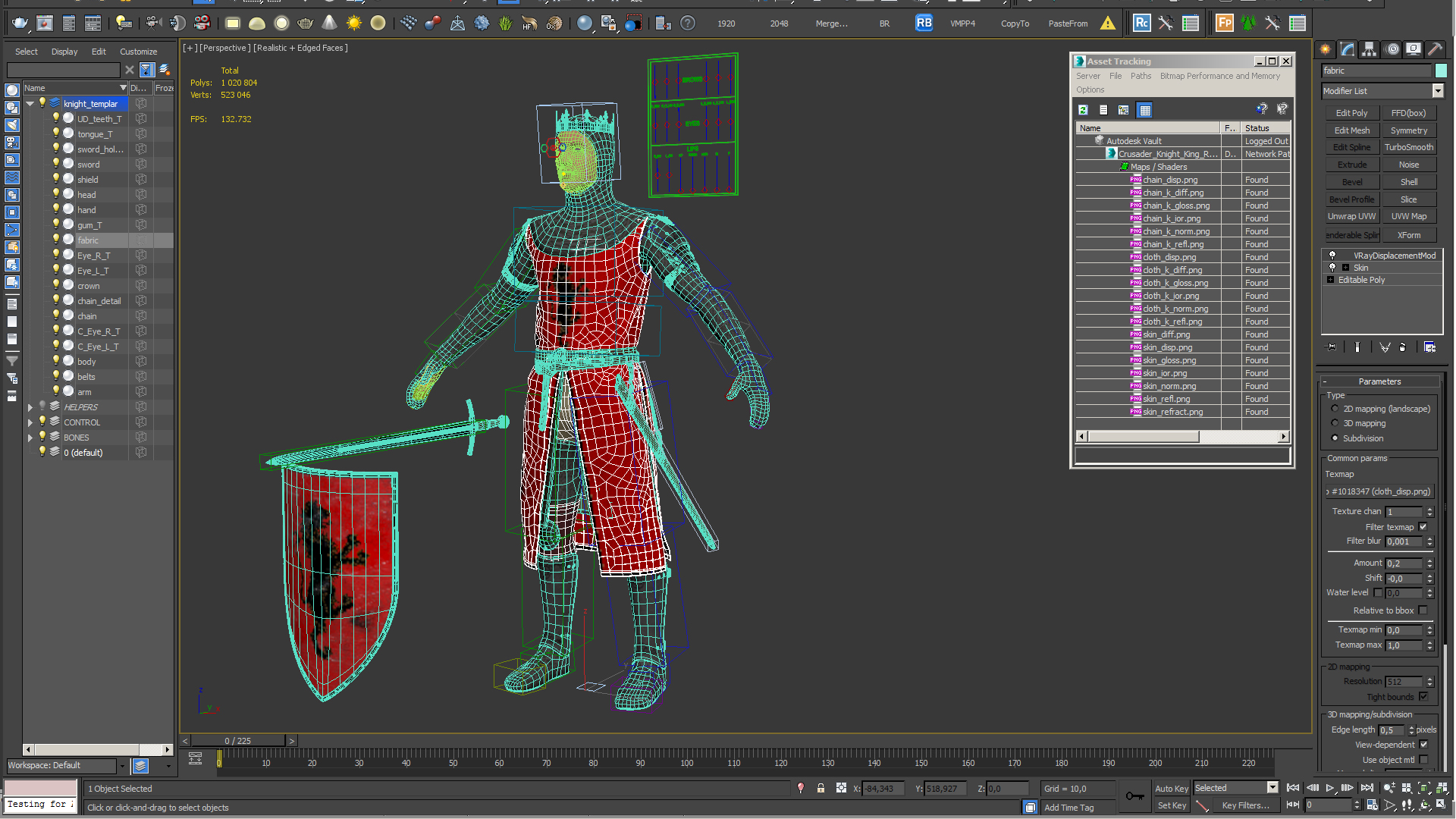
Task: Toggle the View-dependent checkbox
Action: pyautogui.click(x=1423, y=745)
